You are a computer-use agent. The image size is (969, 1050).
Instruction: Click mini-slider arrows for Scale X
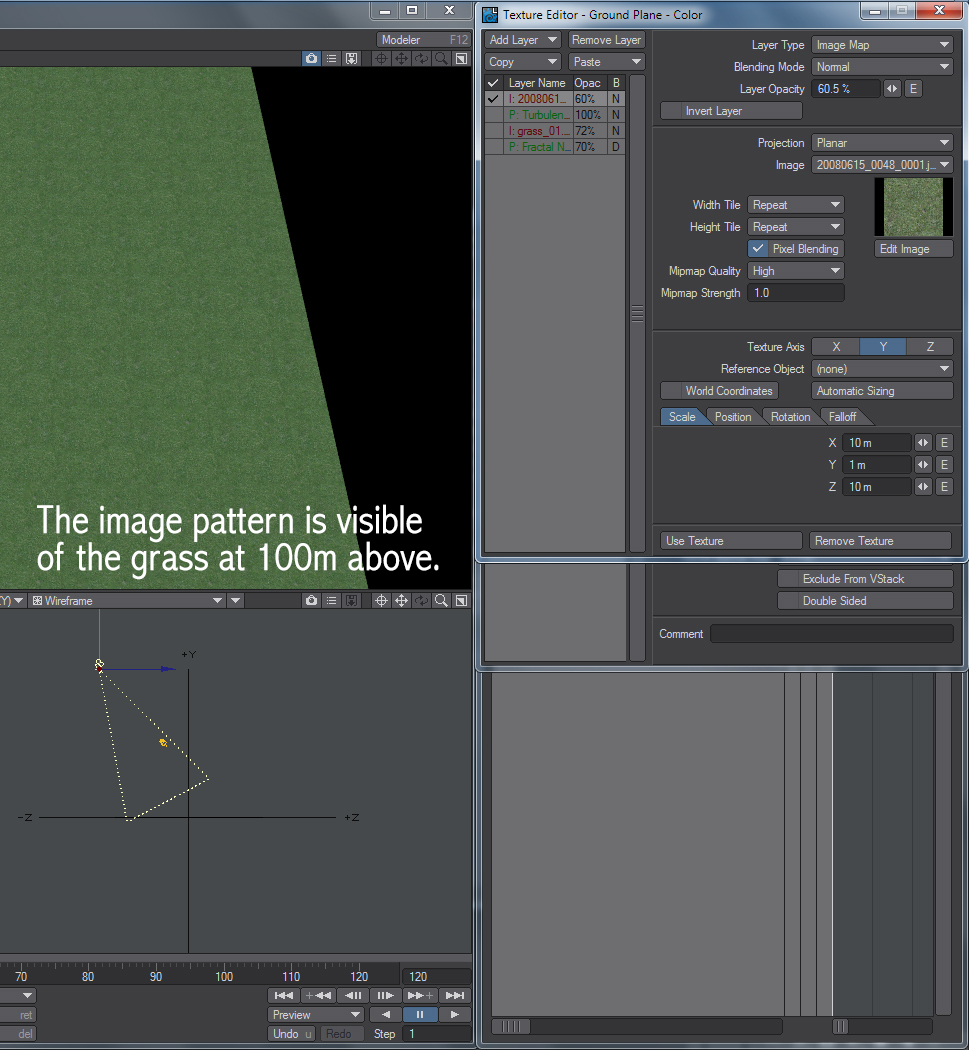(x=923, y=443)
